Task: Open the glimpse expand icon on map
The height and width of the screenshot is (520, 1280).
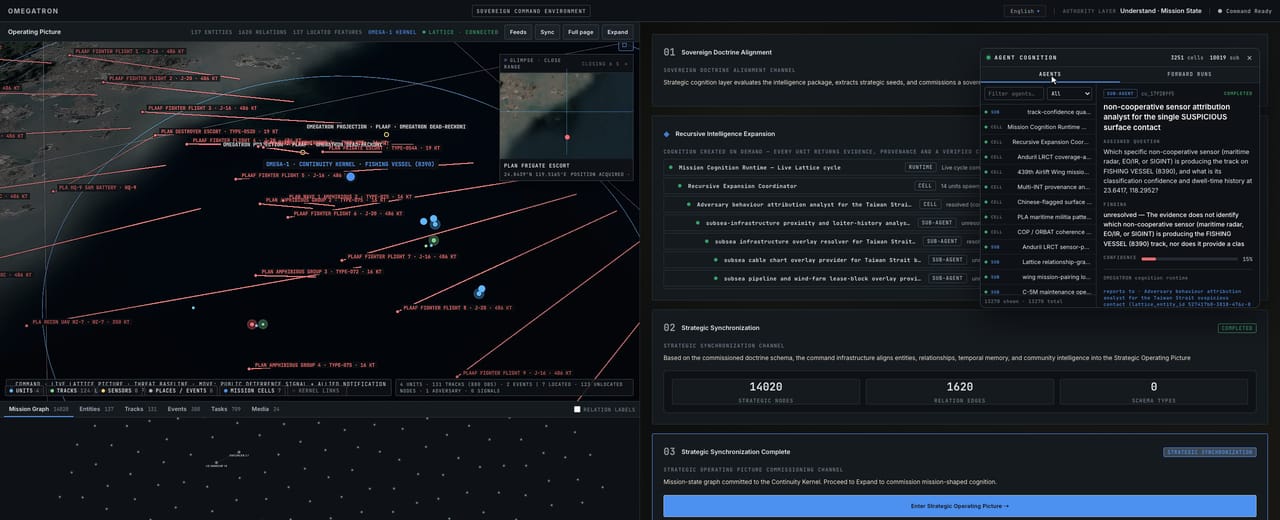Action: click(625, 45)
